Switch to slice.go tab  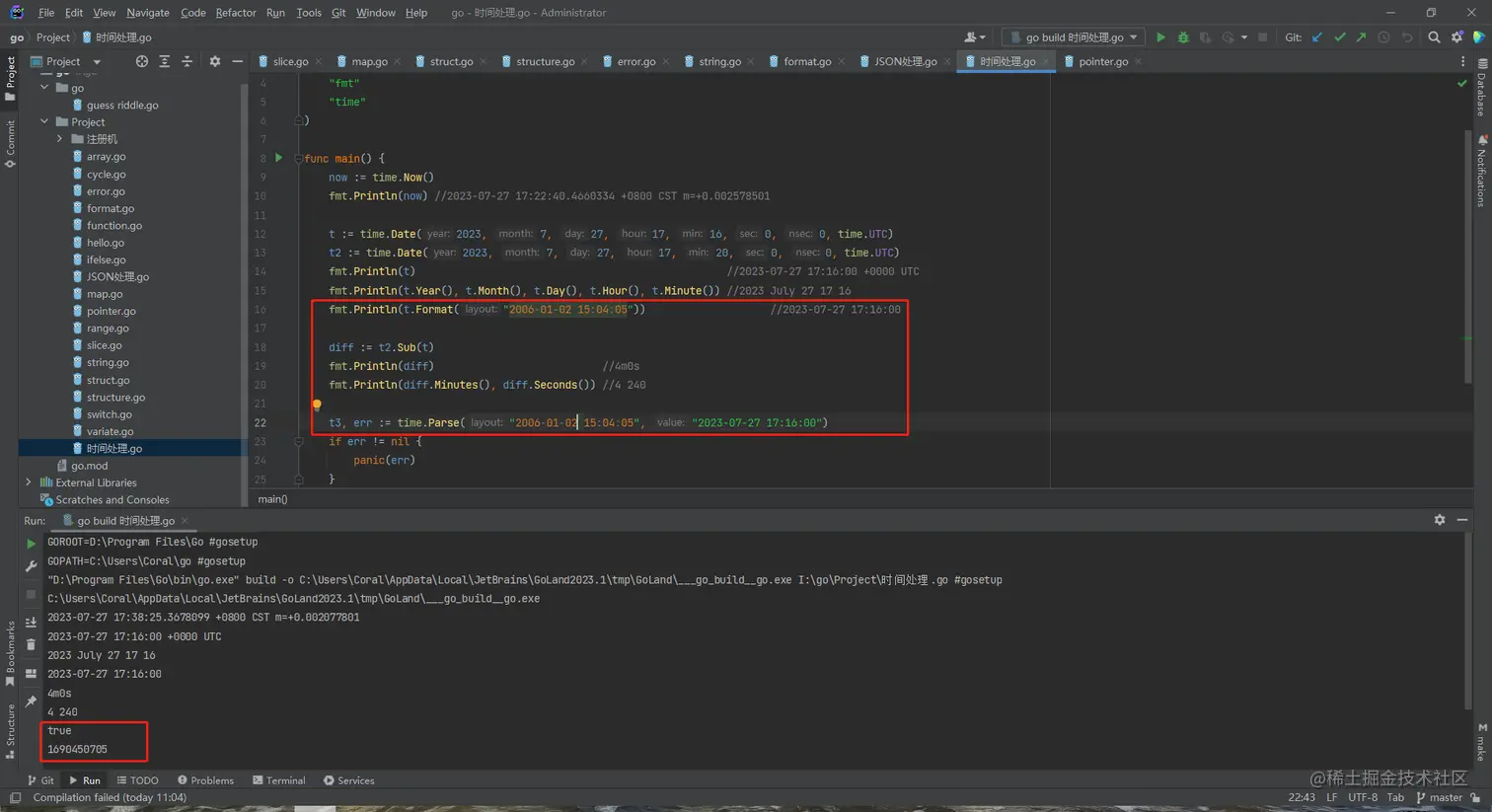pos(290,61)
